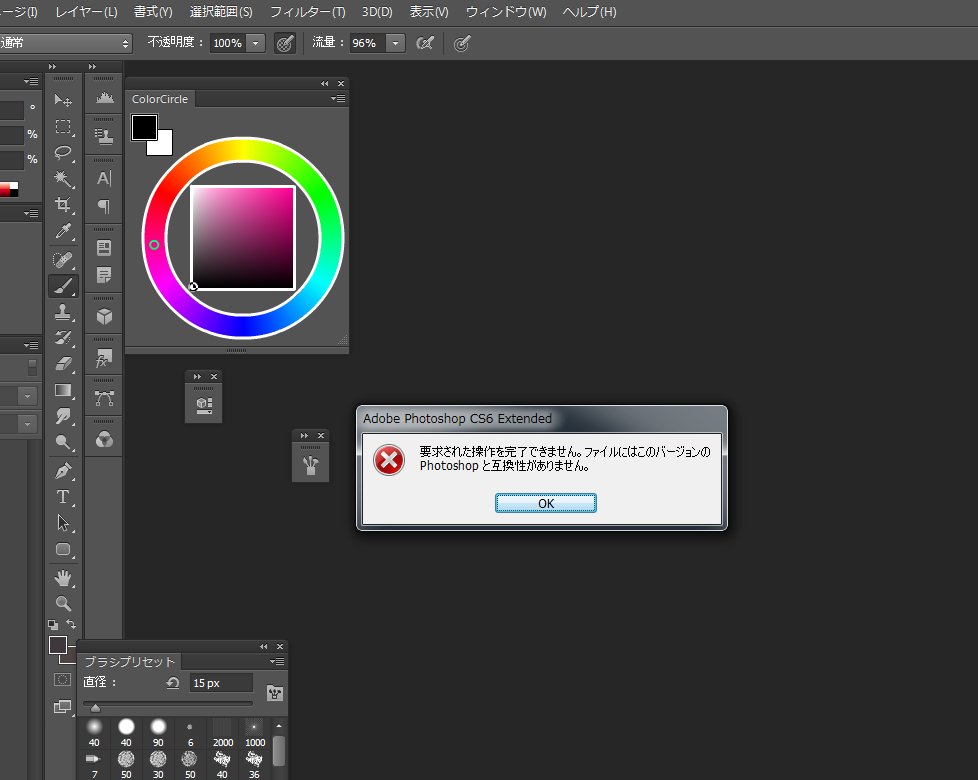Toggle pen pressure controls opacity

tap(285, 43)
